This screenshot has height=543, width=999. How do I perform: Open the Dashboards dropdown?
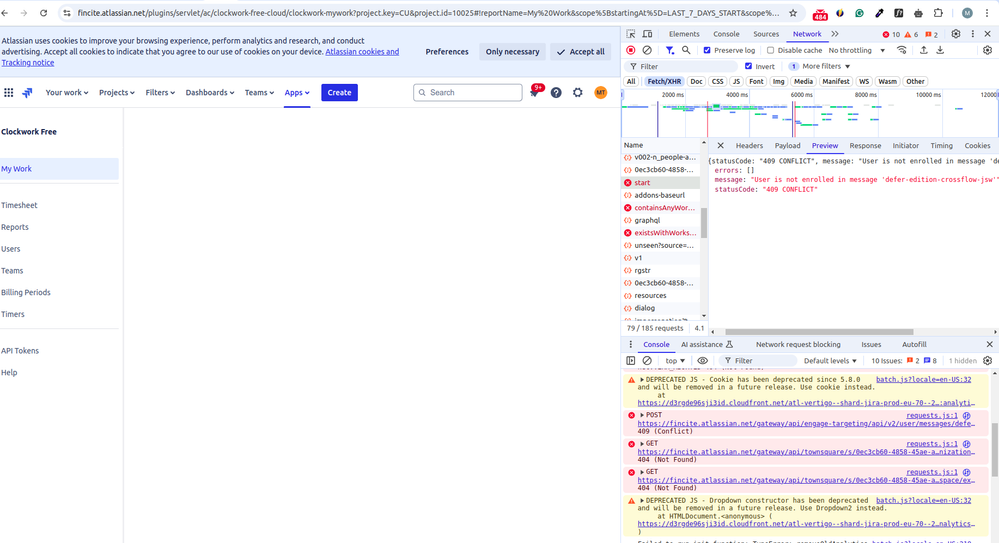click(x=210, y=92)
